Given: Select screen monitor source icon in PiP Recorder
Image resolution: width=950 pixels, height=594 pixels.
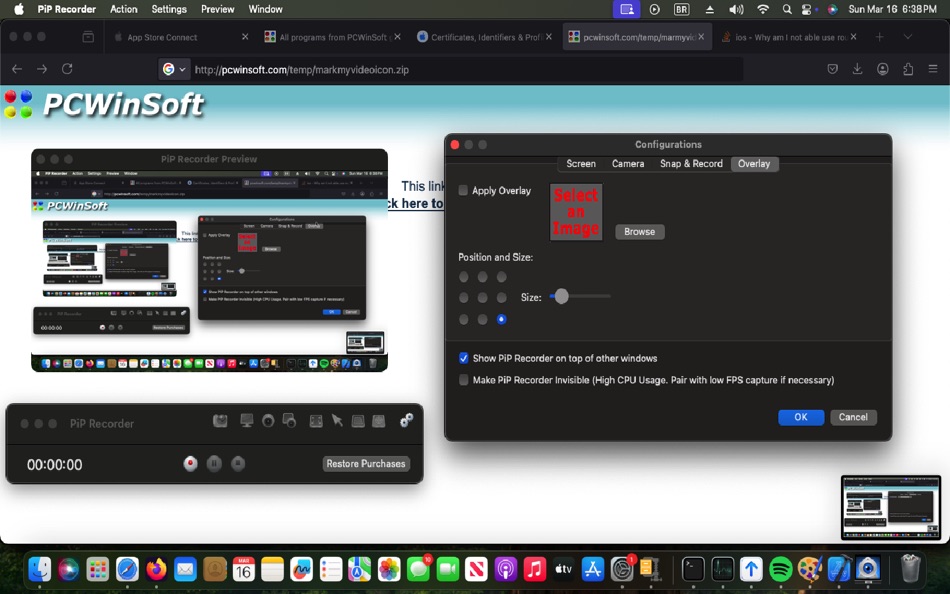Looking at the screenshot, I should (x=247, y=421).
